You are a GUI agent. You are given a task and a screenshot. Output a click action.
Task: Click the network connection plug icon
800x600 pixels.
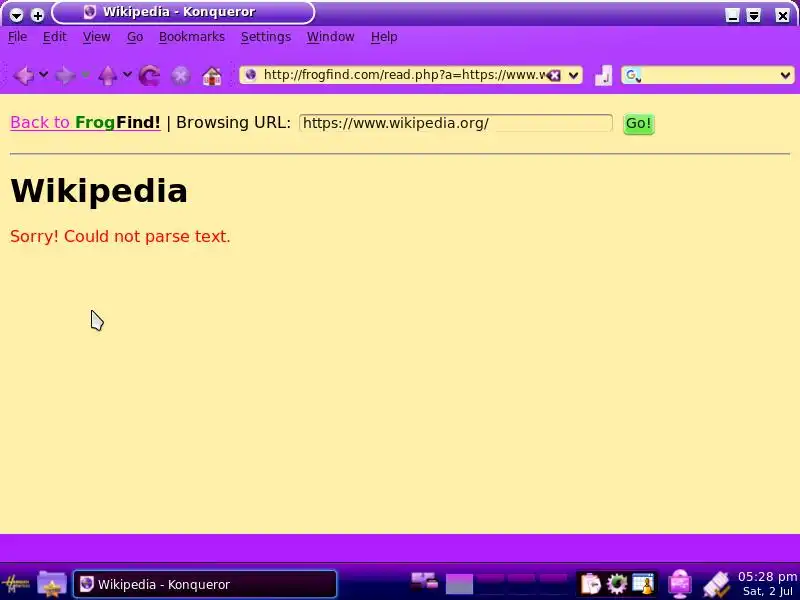click(717, 585)
